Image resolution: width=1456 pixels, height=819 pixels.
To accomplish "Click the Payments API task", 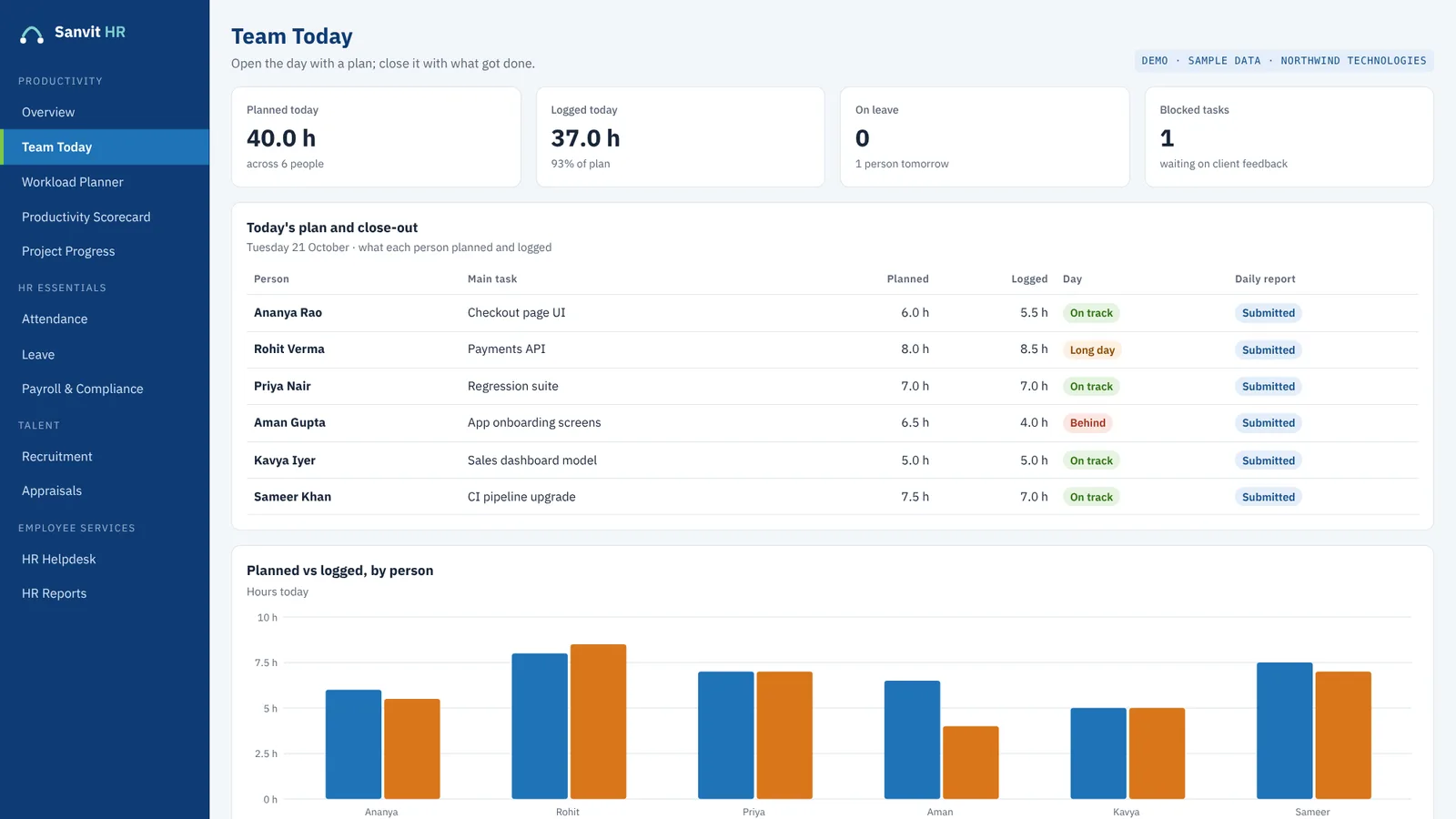I will point(506,349).
